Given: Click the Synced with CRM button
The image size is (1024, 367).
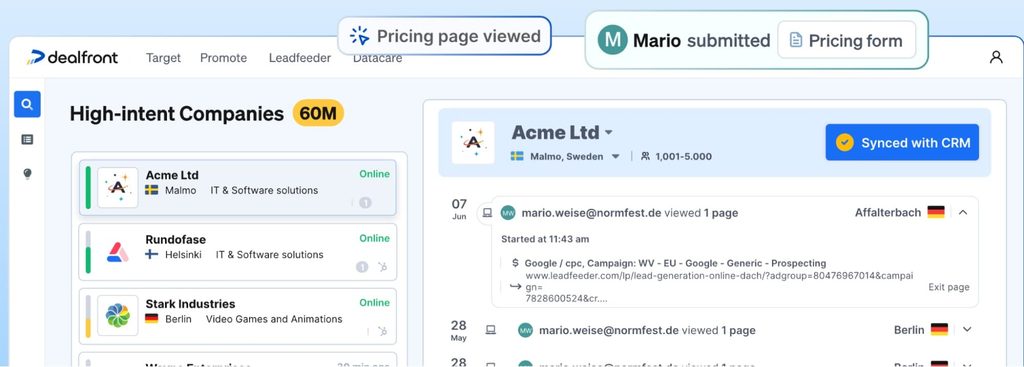Looking at the screenshot, I should (902, 142).
